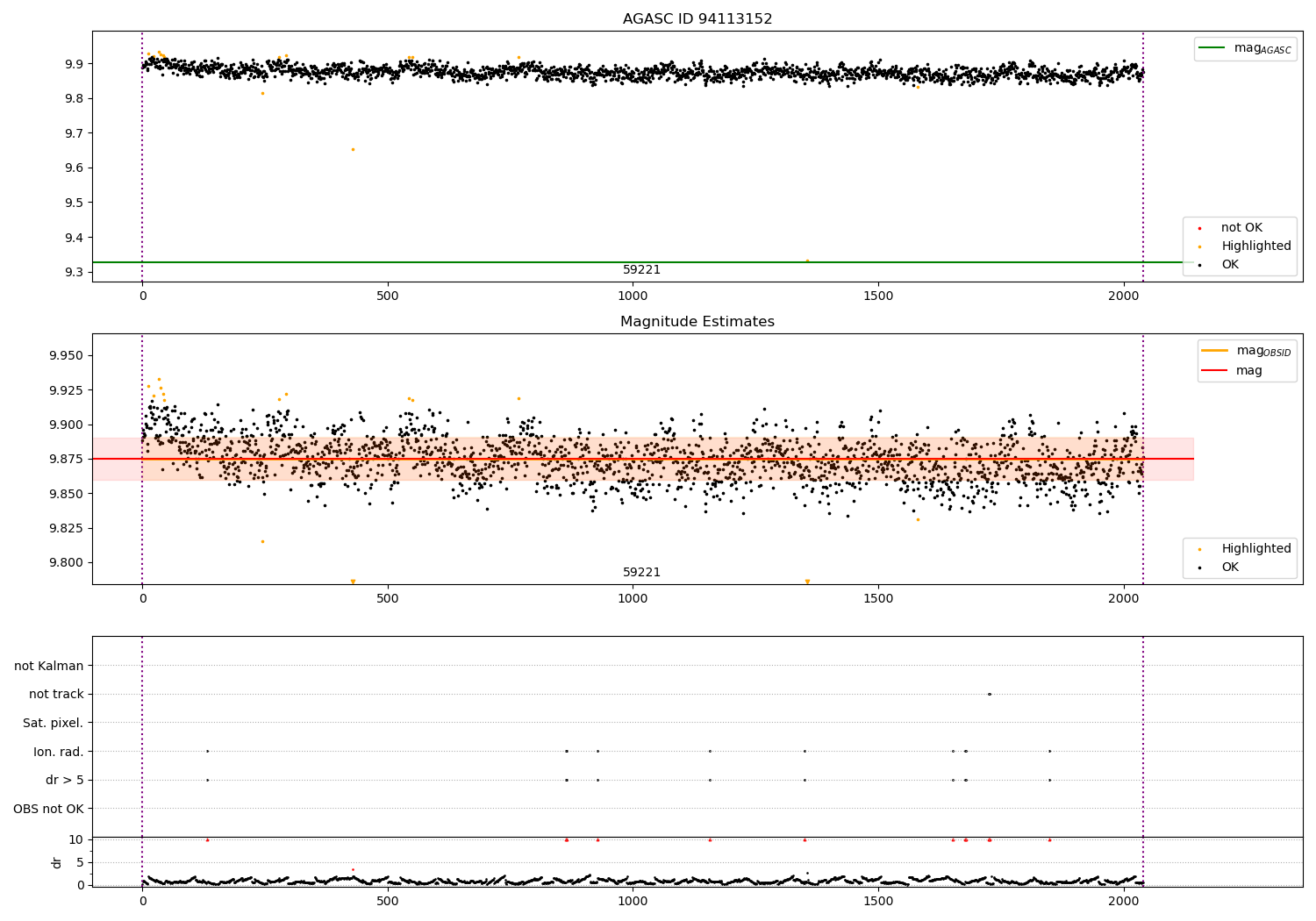Click the green mag AGASC horizontal line
Viewport: 1316px width, 921px height.
(642, 261)
